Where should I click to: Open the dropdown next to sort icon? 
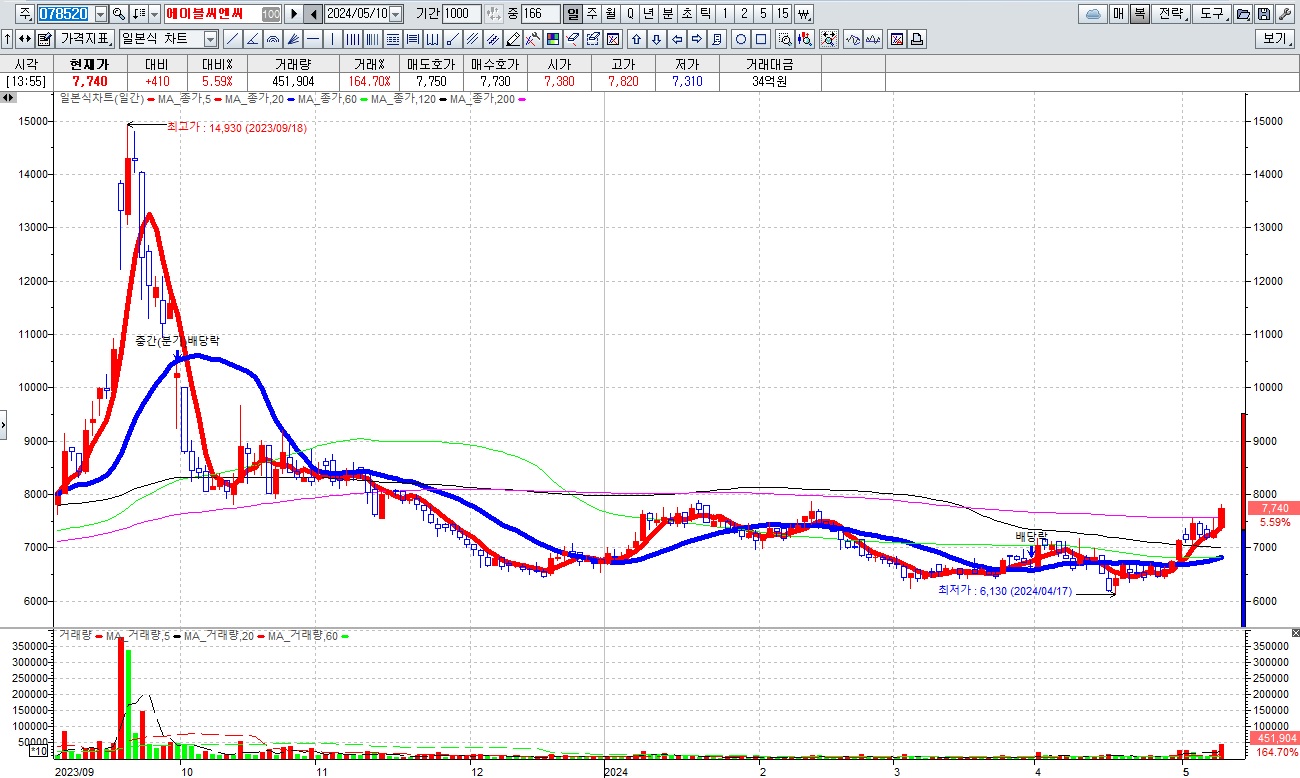click(154, 14)
